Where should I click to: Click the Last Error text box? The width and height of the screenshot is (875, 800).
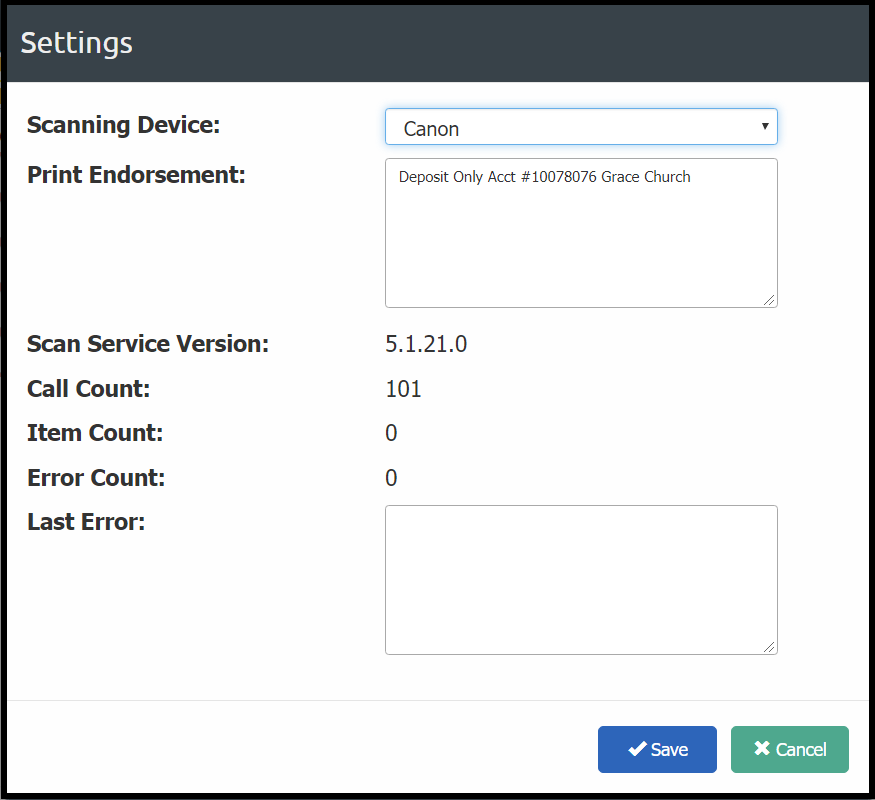[x=581, y=580]
